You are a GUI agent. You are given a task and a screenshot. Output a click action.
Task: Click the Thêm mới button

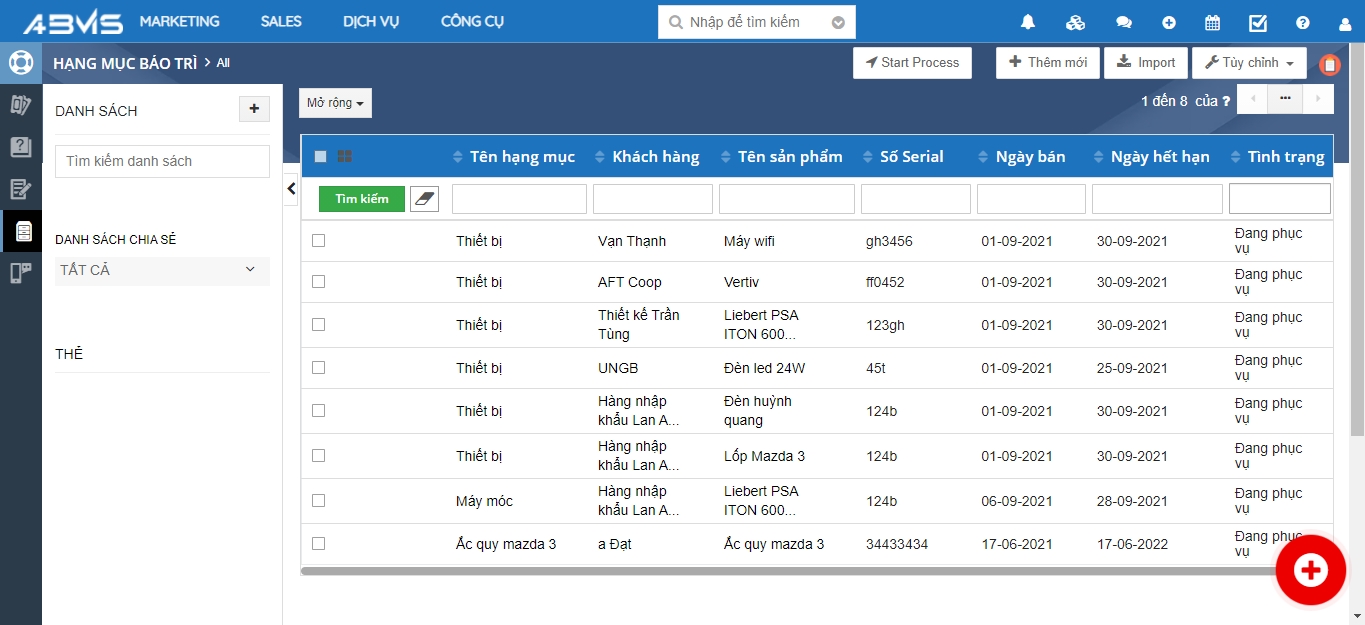tap(1047, 63)
